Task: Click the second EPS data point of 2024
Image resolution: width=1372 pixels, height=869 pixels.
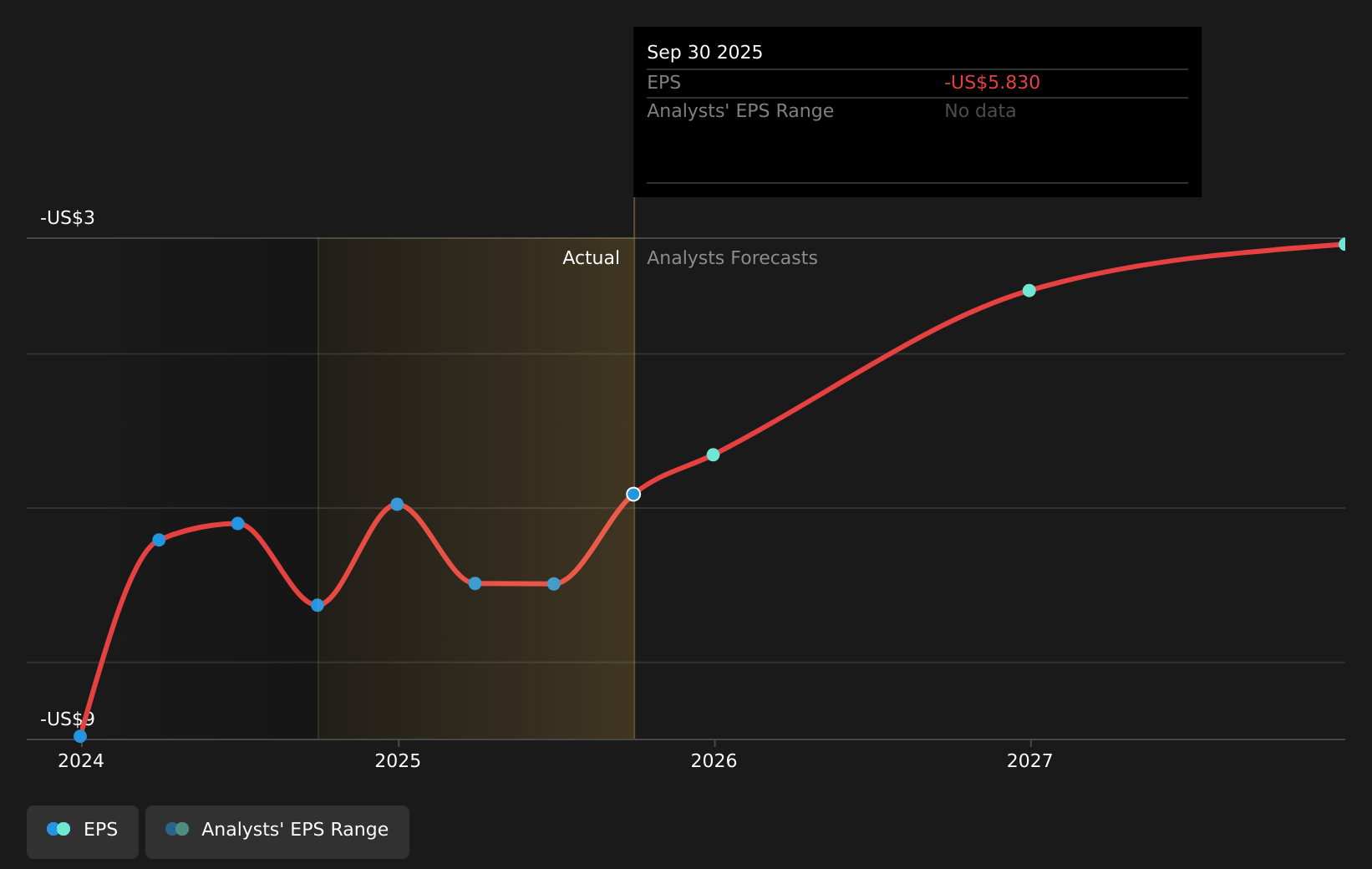Action: coord(159,540)
